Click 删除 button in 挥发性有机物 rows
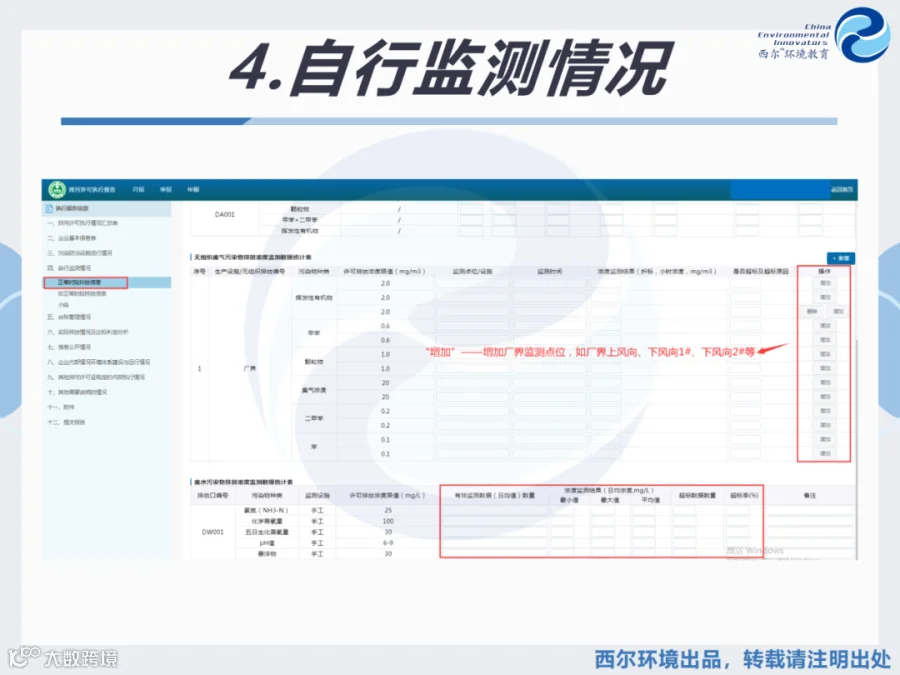900x675 pixels. click(812, 312)
